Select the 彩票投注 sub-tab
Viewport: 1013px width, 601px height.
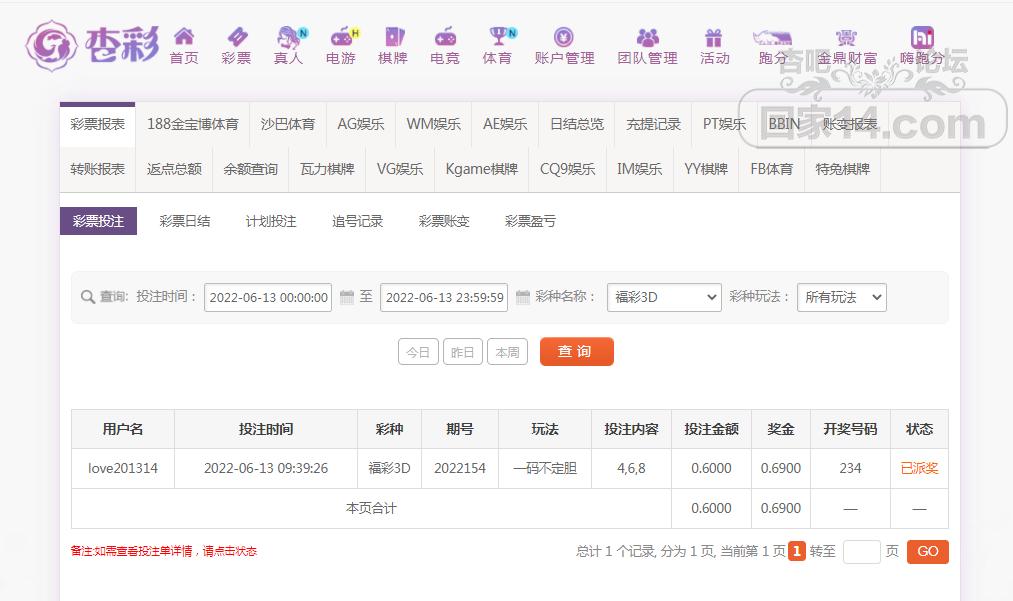pyautogui.click(x=98, y=221)
